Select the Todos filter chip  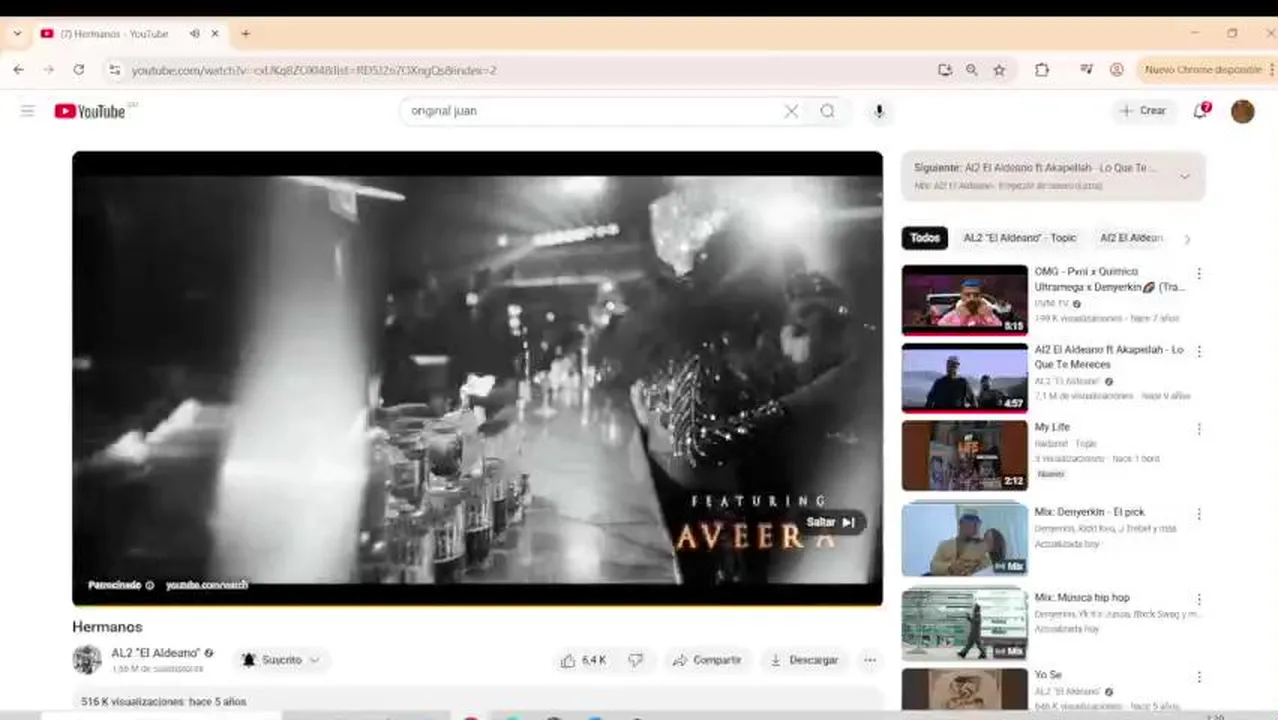(925, 238)
